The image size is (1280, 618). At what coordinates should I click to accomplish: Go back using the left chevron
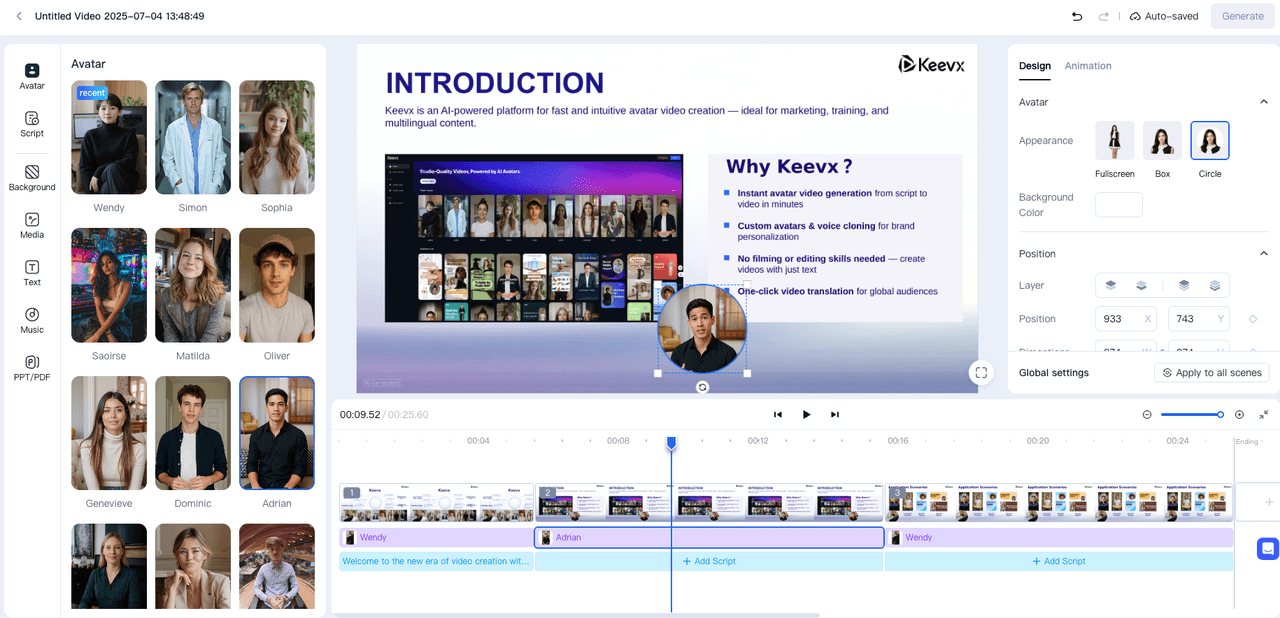tap(18, 16)
